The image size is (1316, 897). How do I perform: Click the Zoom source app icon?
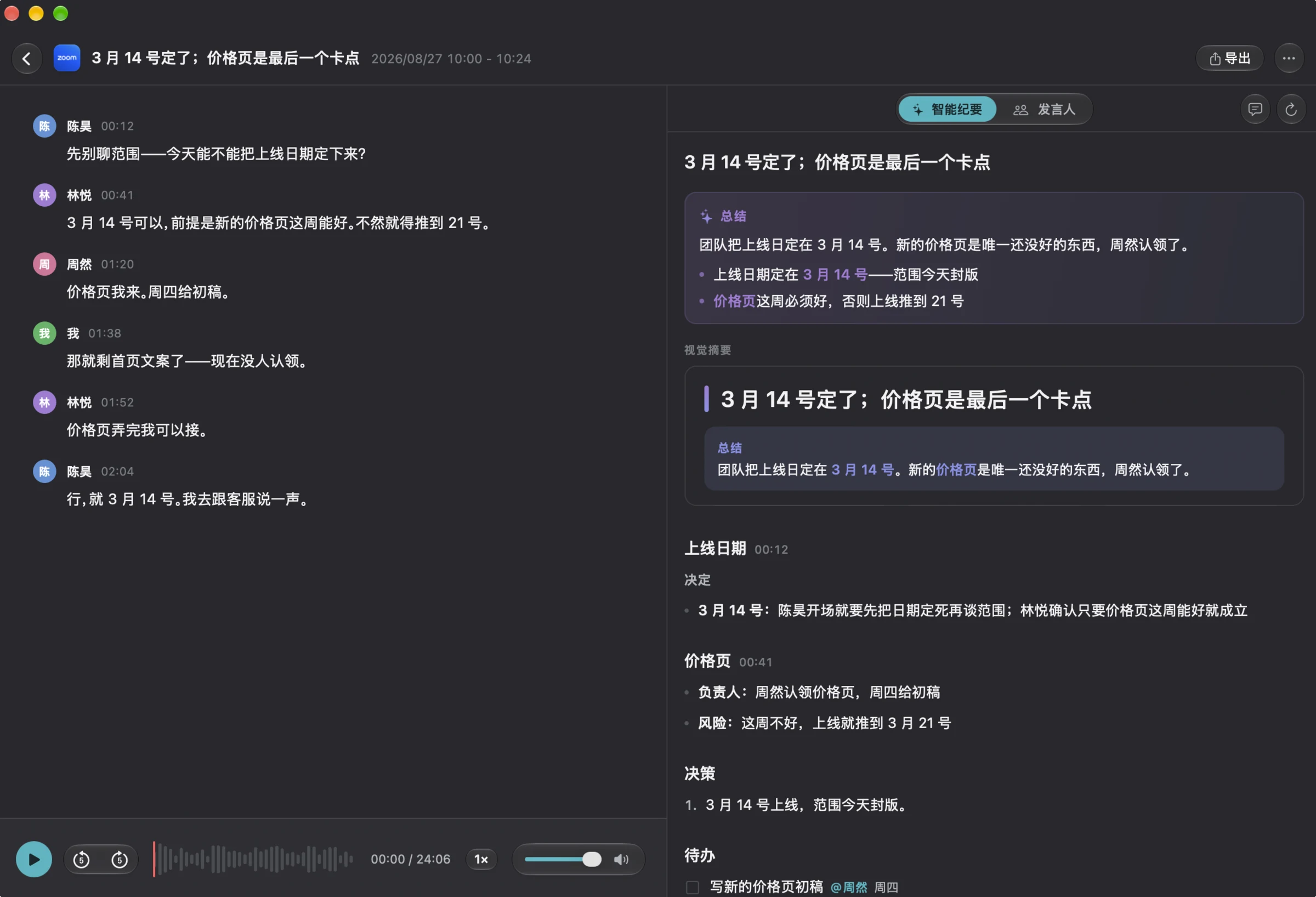pos(67,58)
